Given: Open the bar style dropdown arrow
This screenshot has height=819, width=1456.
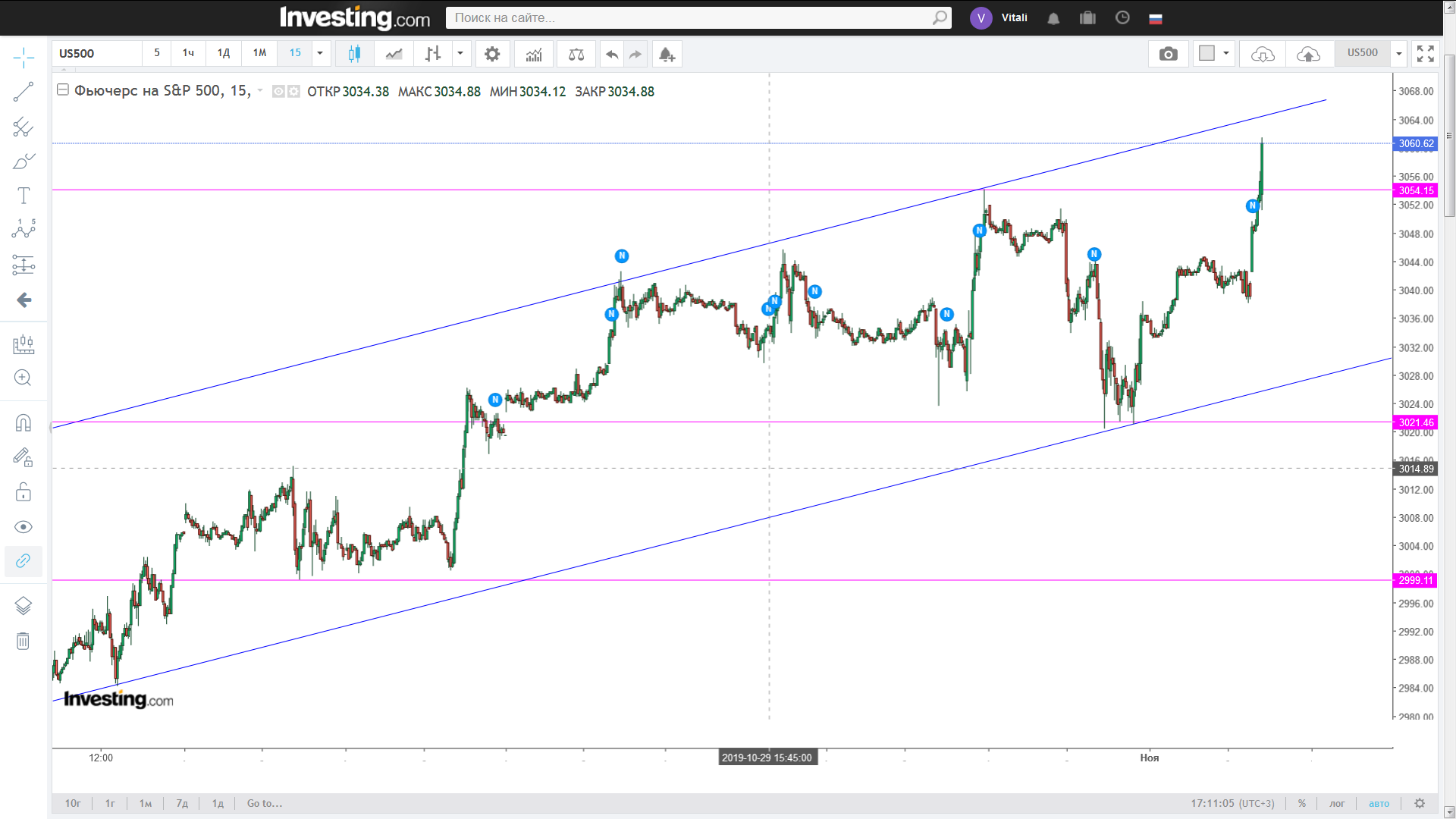Looking at the screenshot, I should click(460, 53).
